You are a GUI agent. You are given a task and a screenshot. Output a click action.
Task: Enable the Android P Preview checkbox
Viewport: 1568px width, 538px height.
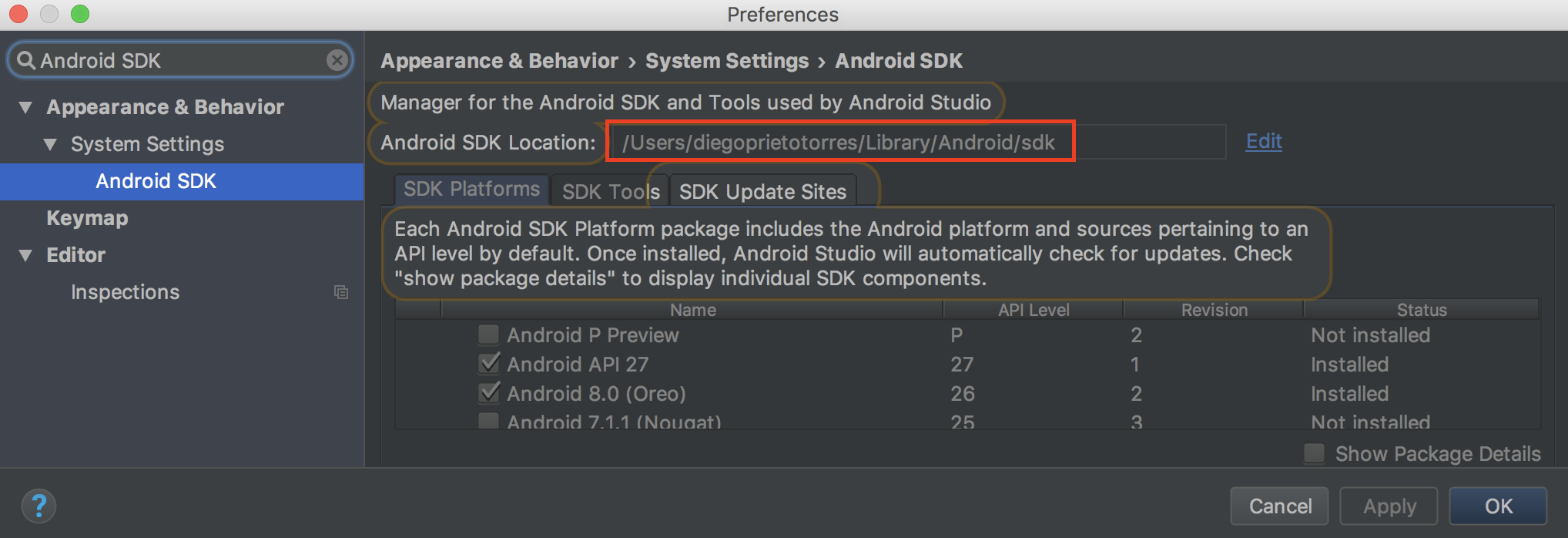coord(488,335)
